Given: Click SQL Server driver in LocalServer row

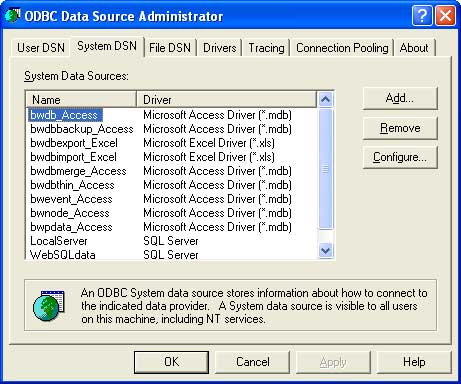Looking at the screenshot, I should coord(171,241).
